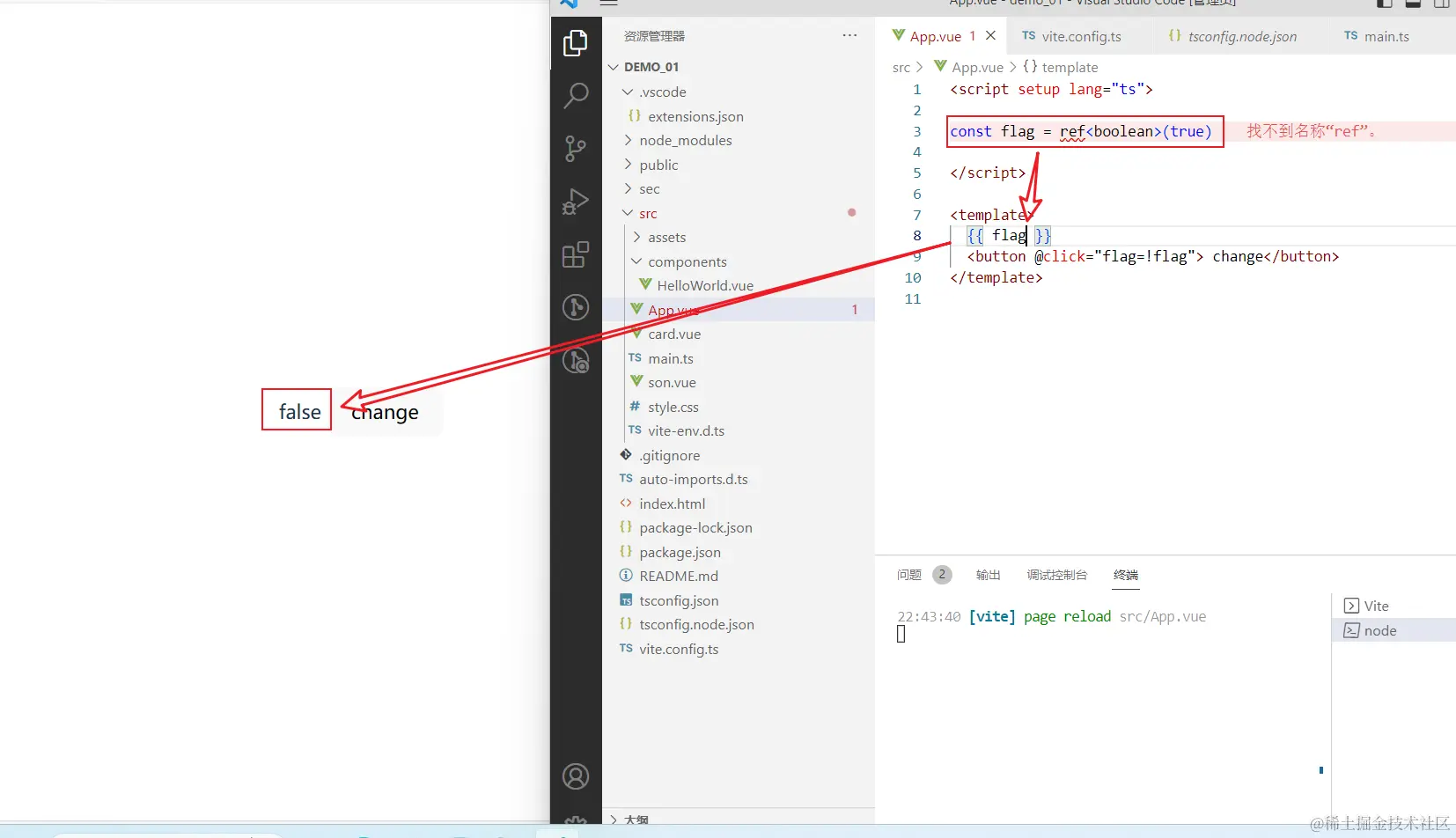Open the Source Control view

point(576,149)
